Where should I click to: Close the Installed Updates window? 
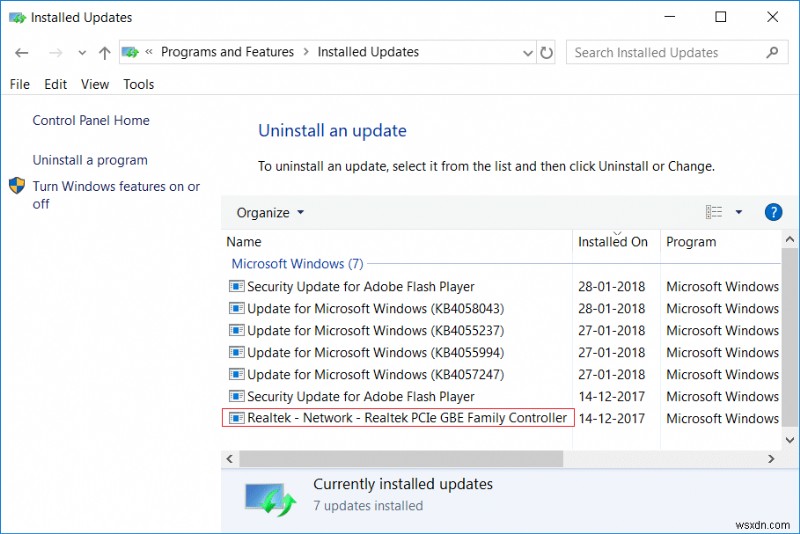click(x=772, y=17)
